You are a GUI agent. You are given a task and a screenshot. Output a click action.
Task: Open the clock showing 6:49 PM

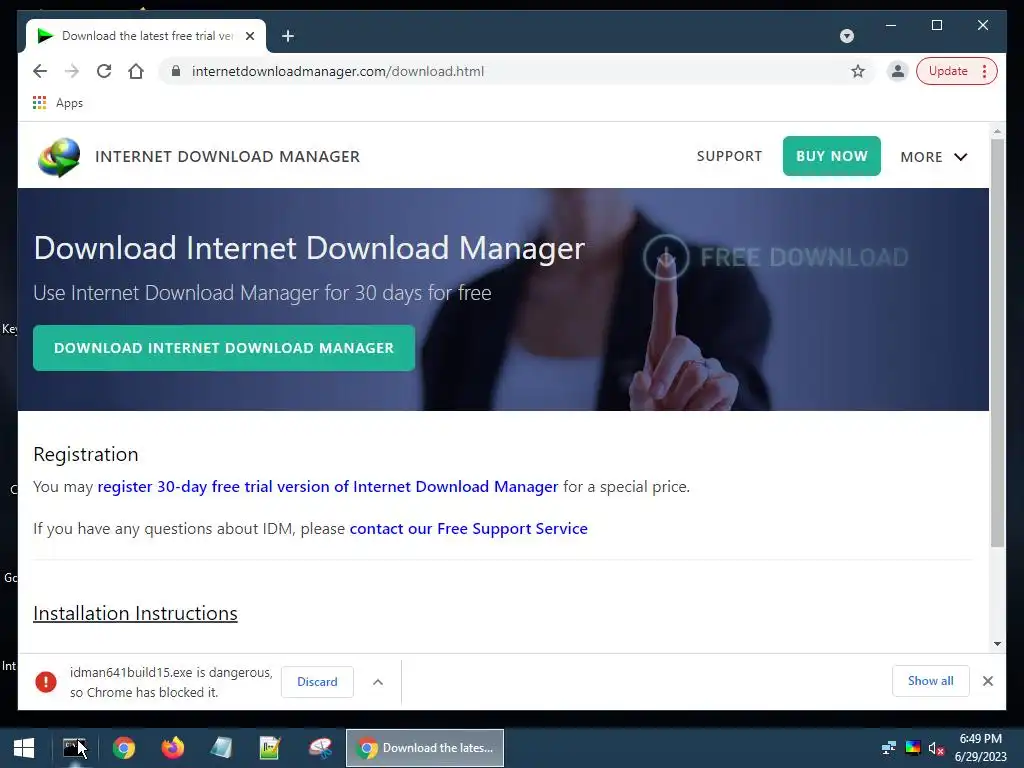coord(981,748)
